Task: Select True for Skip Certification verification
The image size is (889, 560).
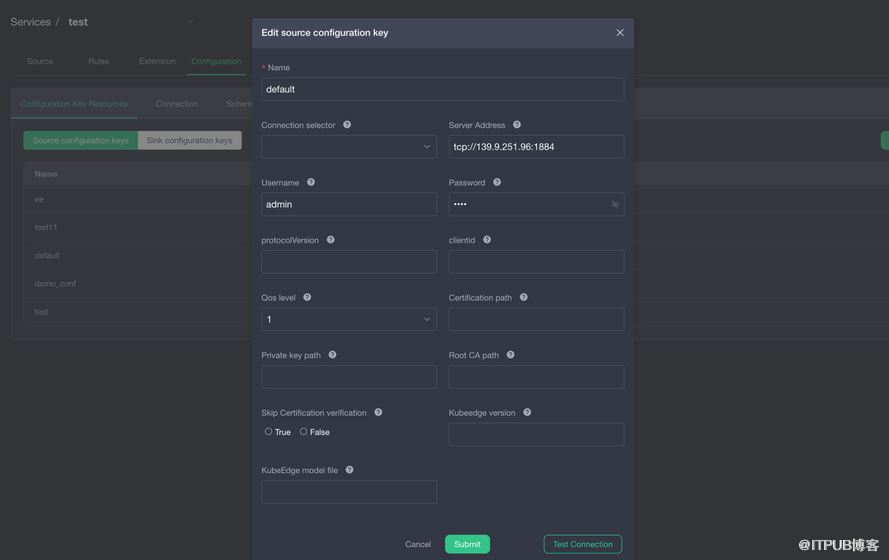Action: point(268,432)
